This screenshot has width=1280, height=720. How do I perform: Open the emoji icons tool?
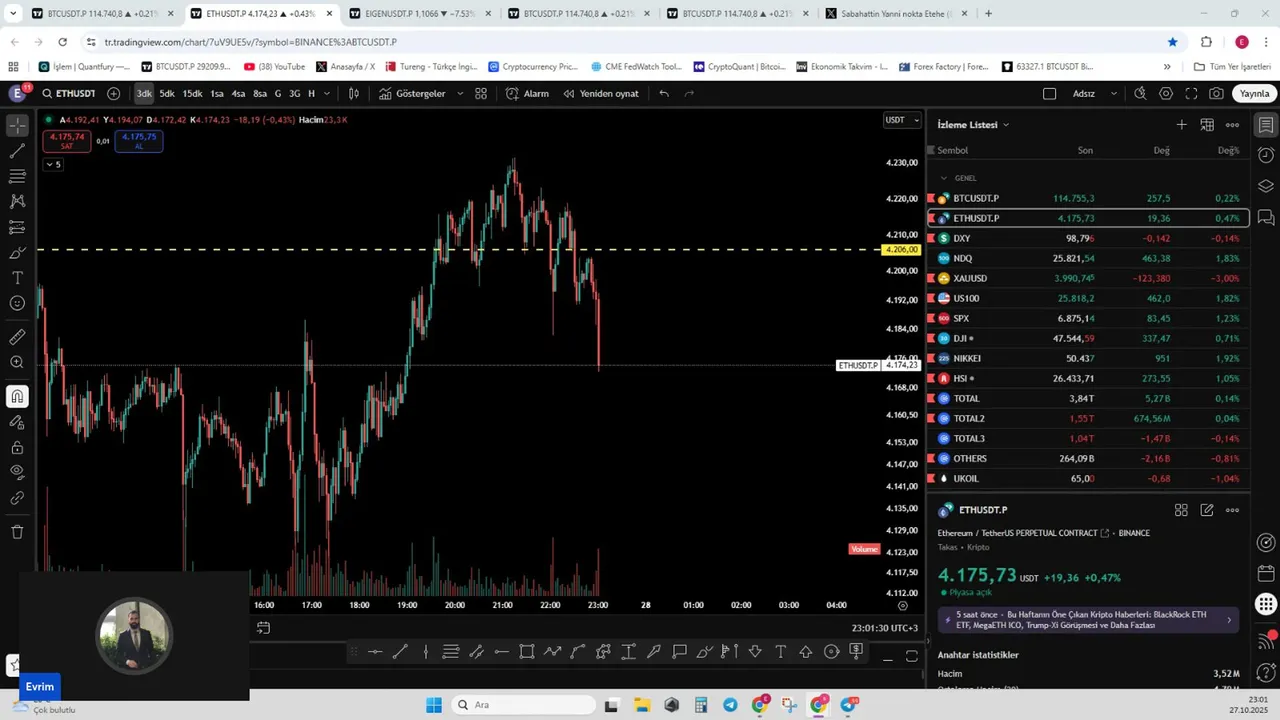point(17,303)
